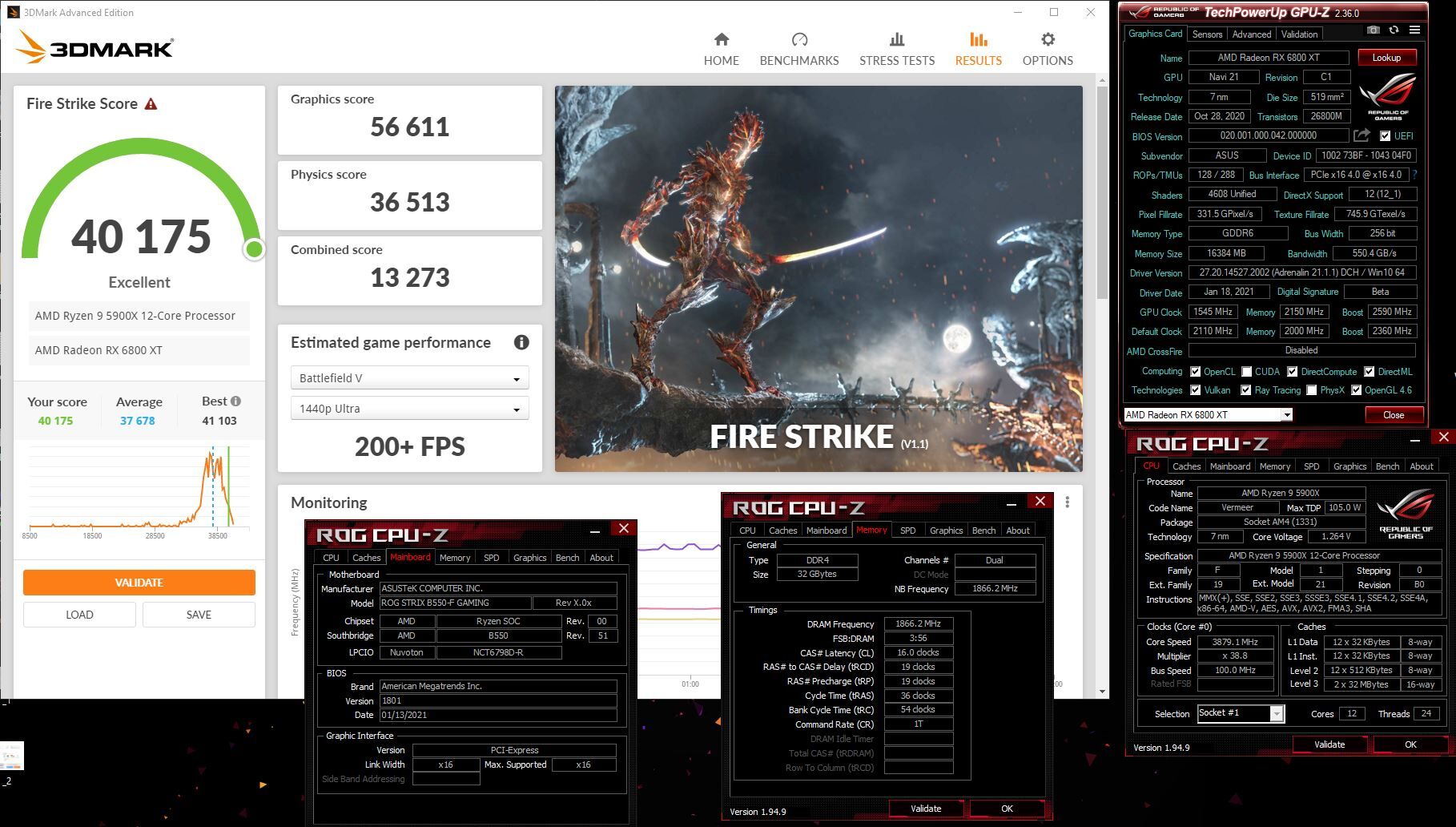
Task: Open the Monitoring three-dot menu
Action: [x=1067, y=502]
